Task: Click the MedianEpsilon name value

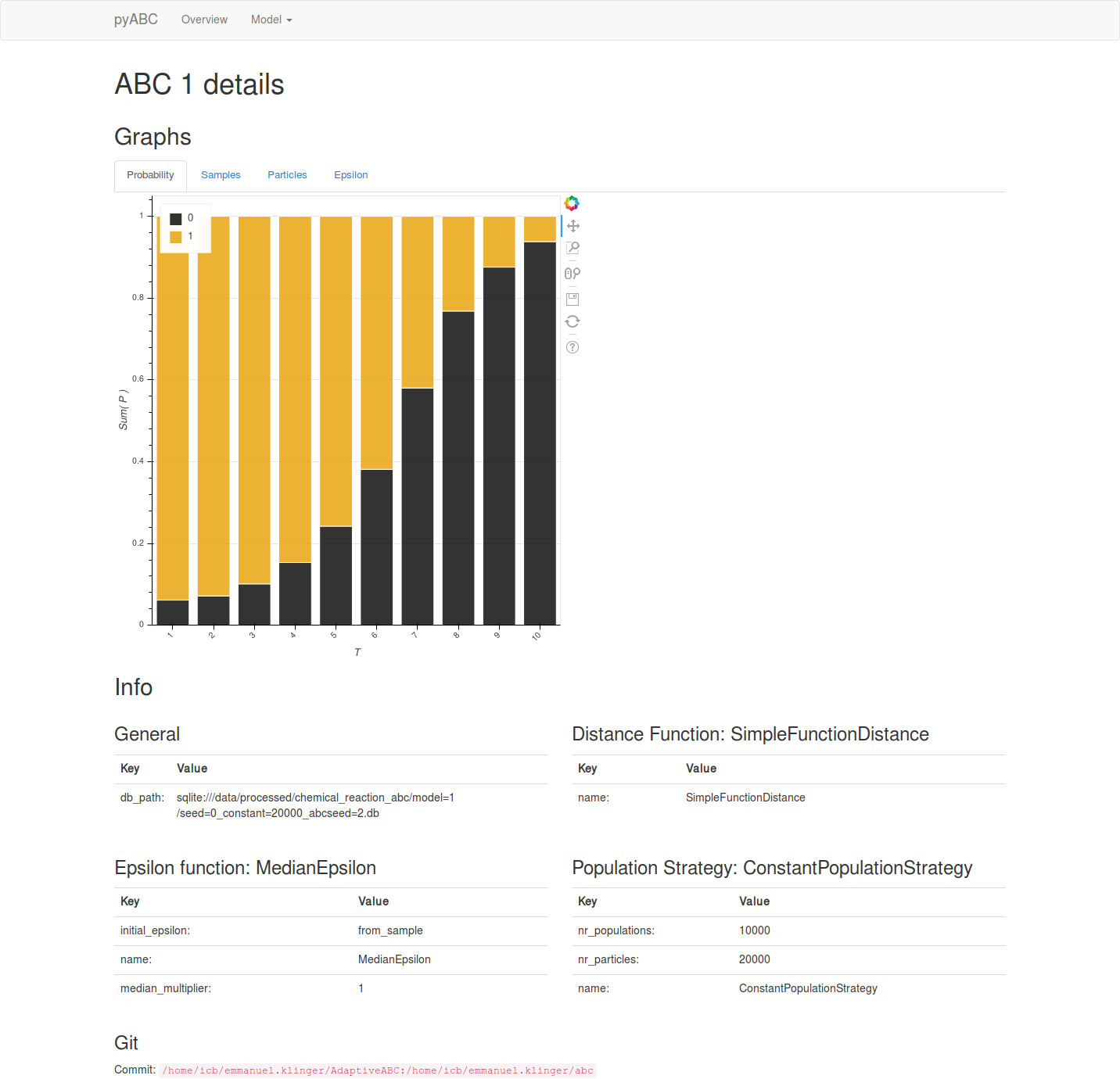Action: coord(394,959)
